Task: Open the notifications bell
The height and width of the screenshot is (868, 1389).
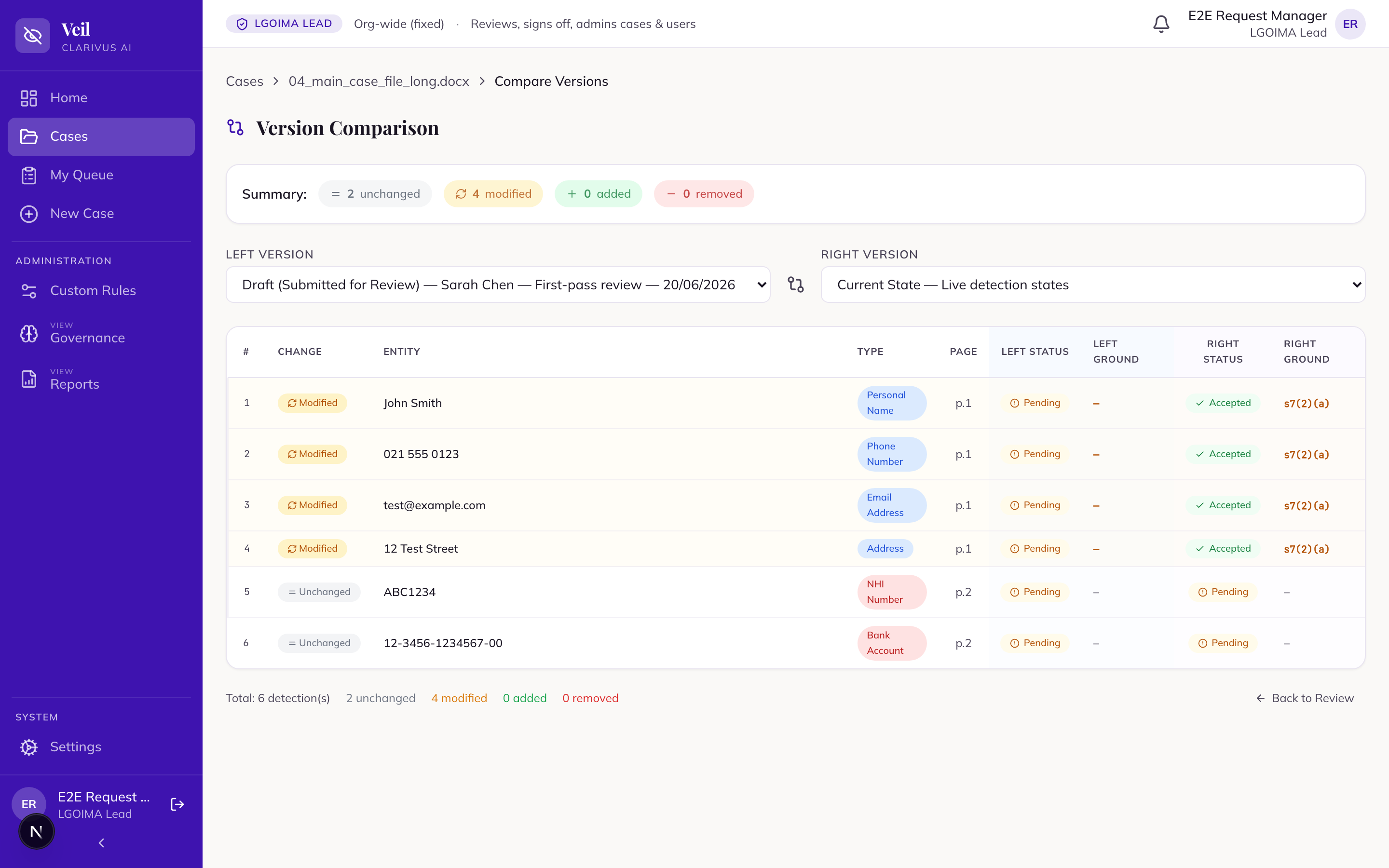Action: click(x=1161, y=24)
